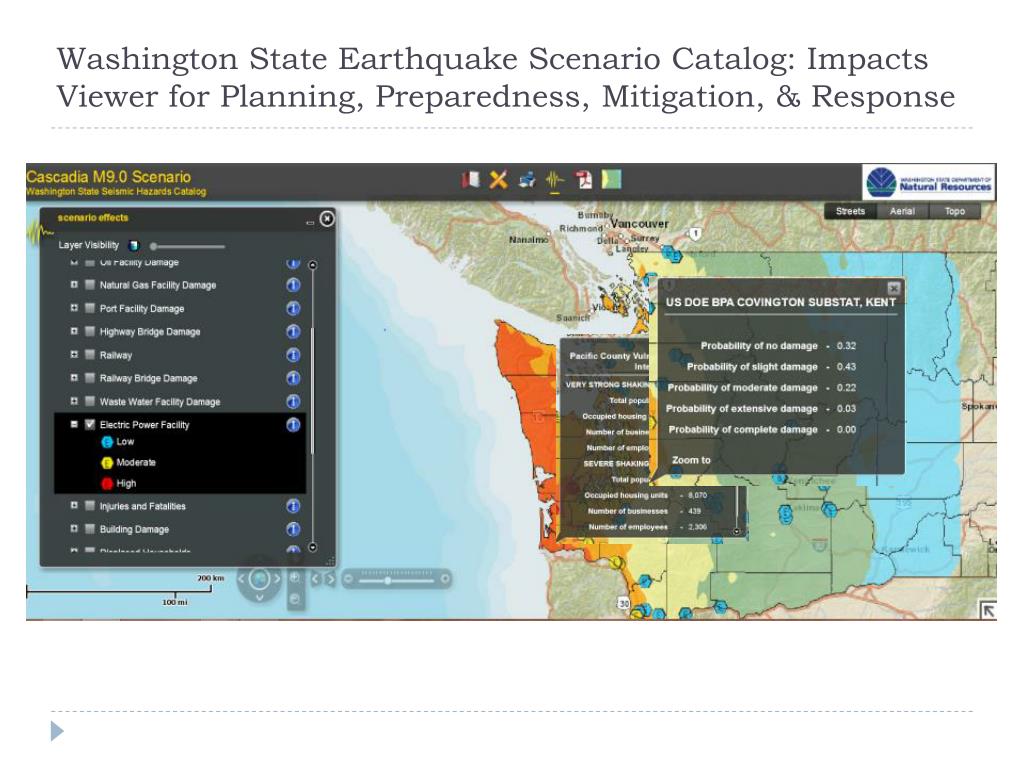This screenshot has width=1024, height=768.
Task: Close the Covington substation popup
Action: coord(894,288)
